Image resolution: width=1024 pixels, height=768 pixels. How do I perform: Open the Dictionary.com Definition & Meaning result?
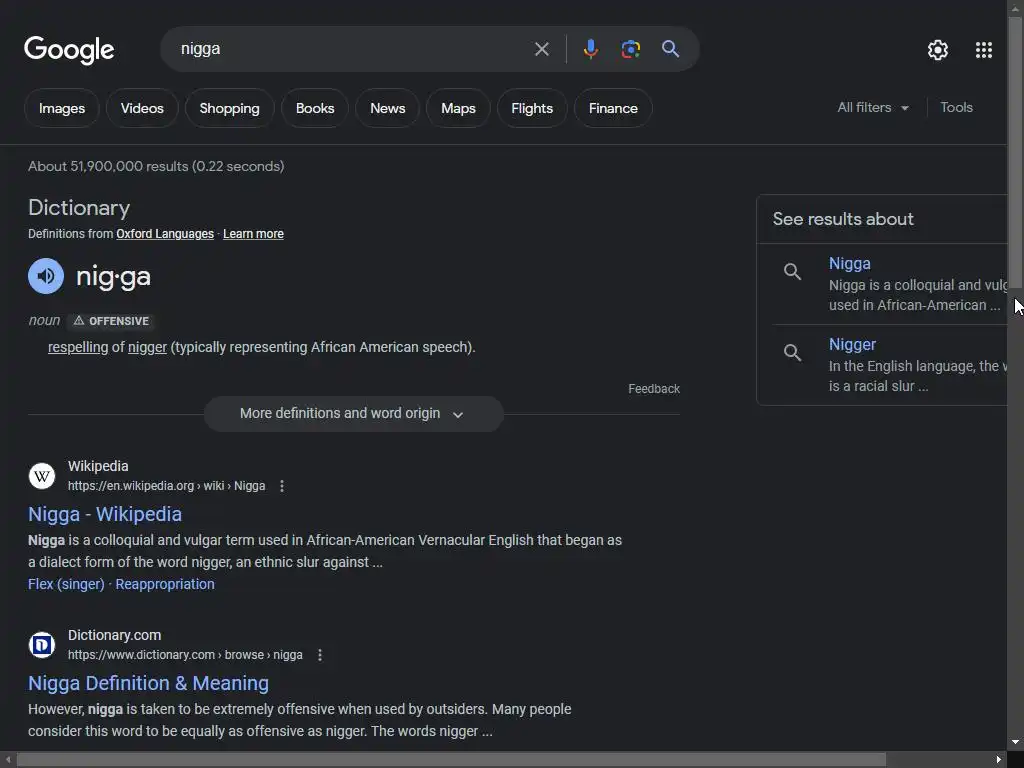pyautogui.click(x=148, y=683)
